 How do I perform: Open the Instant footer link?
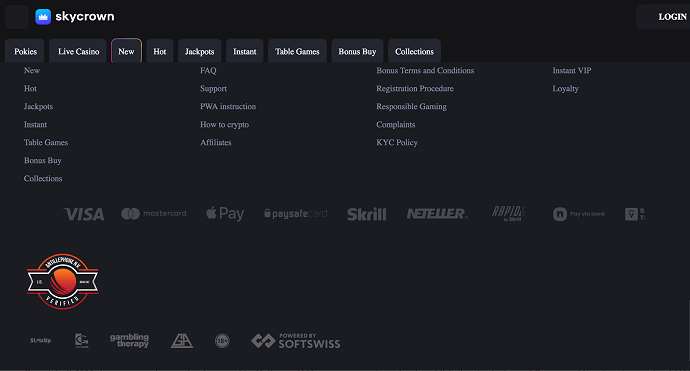click(x=35, y=125)
